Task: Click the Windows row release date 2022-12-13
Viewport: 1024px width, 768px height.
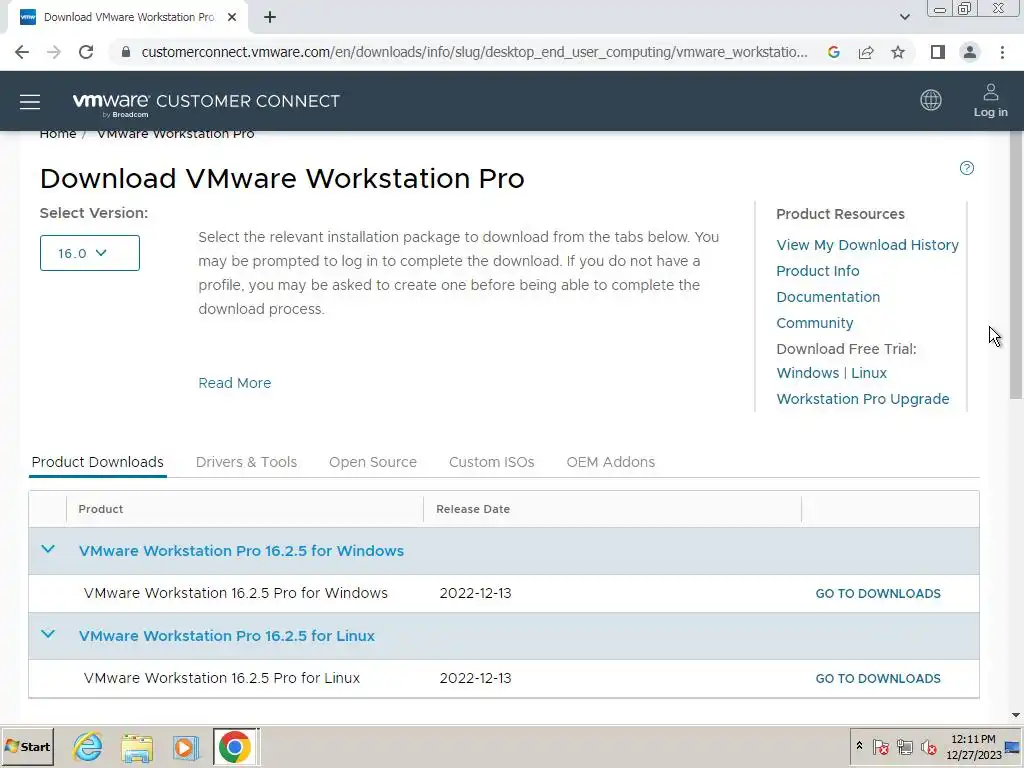Action: [x=475, y=594]
